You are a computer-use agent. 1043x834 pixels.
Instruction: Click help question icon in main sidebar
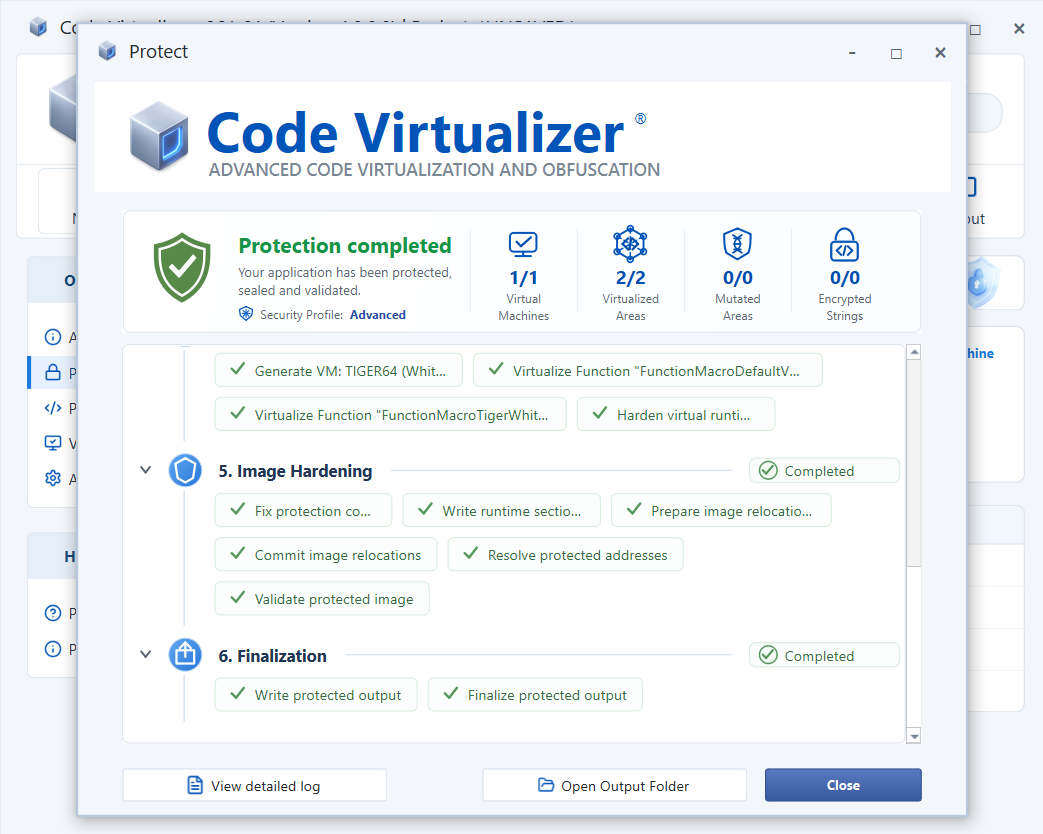click(53, 613)
